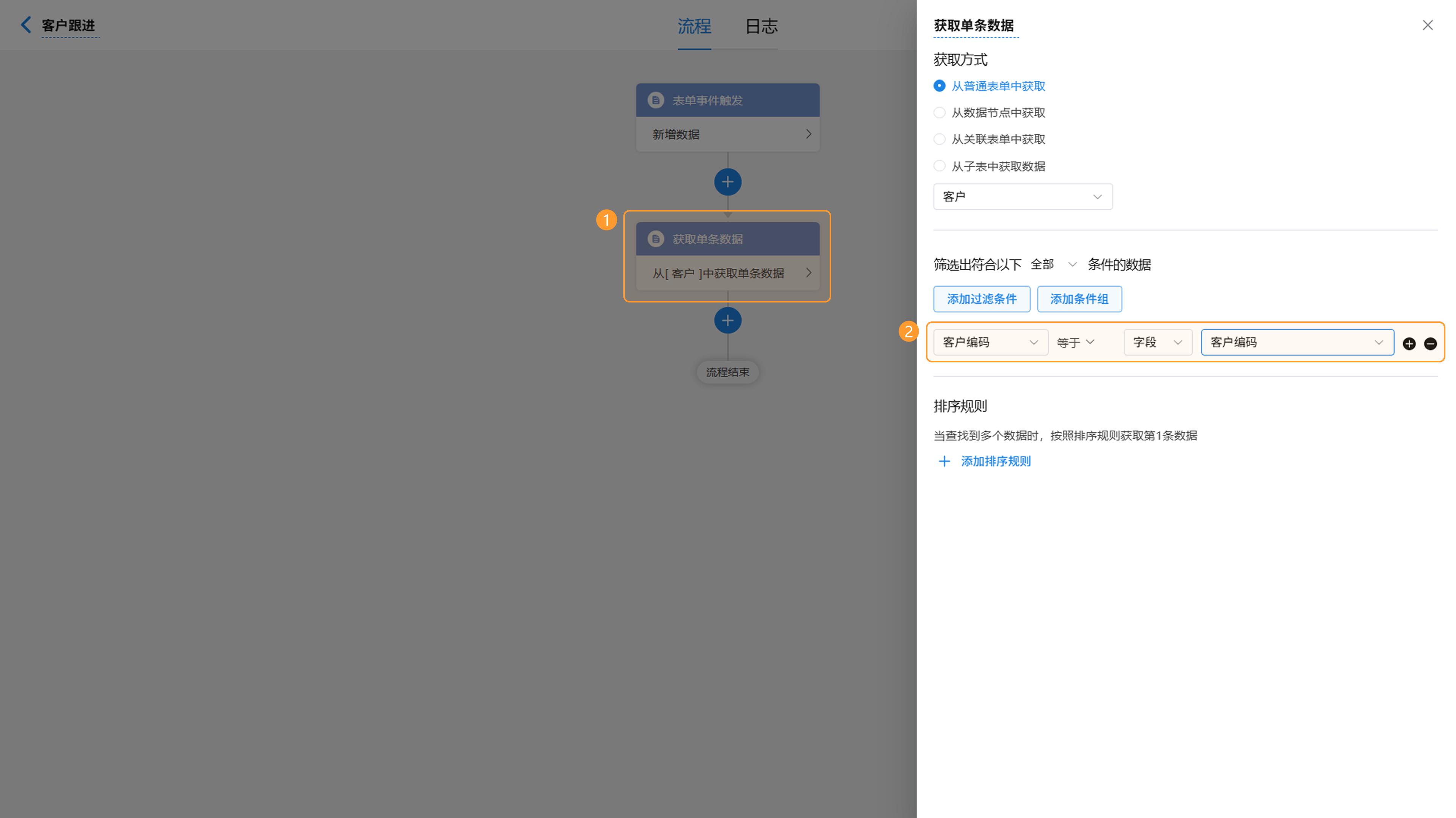Remove the filter row with black minus icon
Screen dimensions: 1456x818
coord(1430,343)
